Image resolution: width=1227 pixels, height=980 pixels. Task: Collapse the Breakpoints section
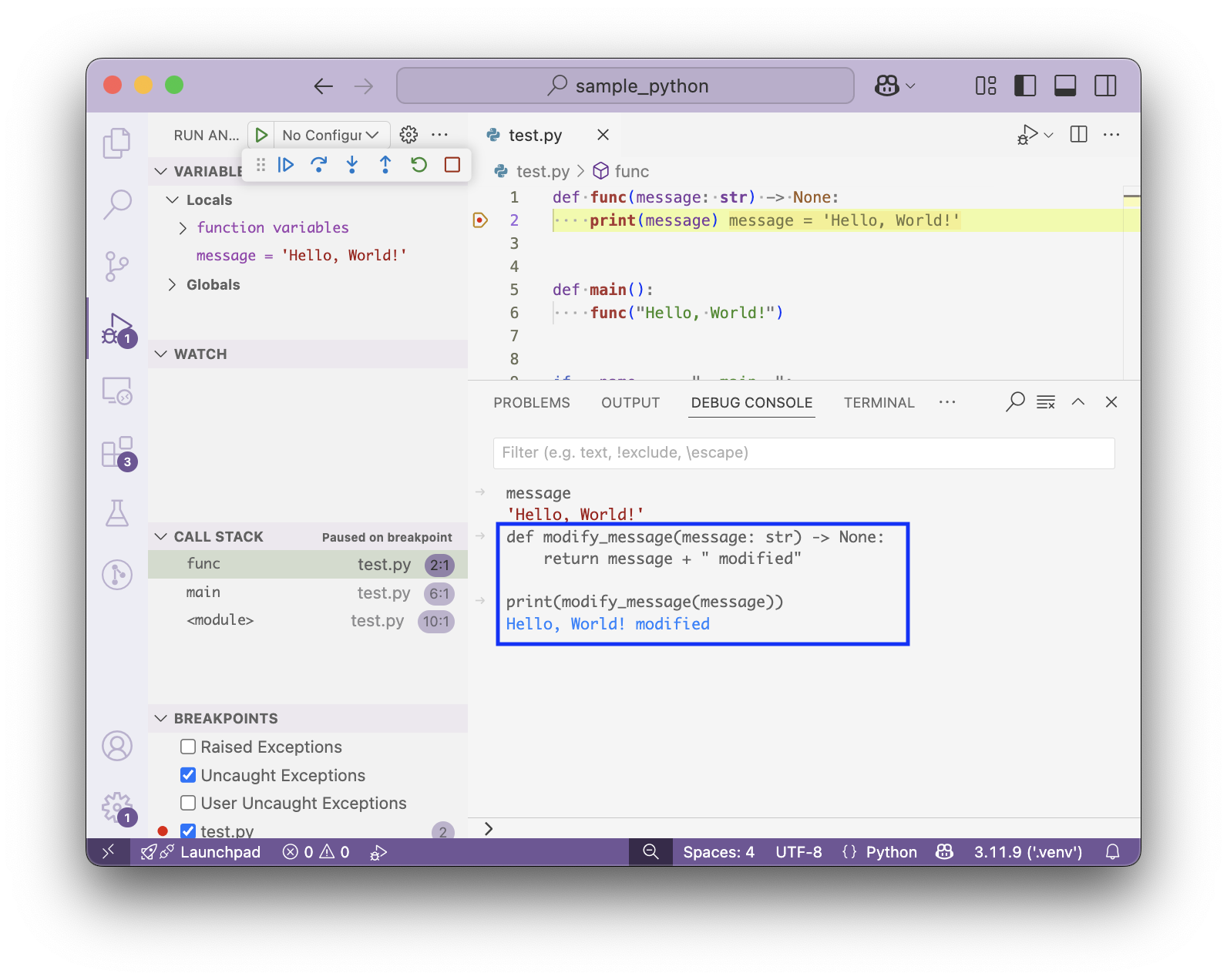click(x=161, y=718)
